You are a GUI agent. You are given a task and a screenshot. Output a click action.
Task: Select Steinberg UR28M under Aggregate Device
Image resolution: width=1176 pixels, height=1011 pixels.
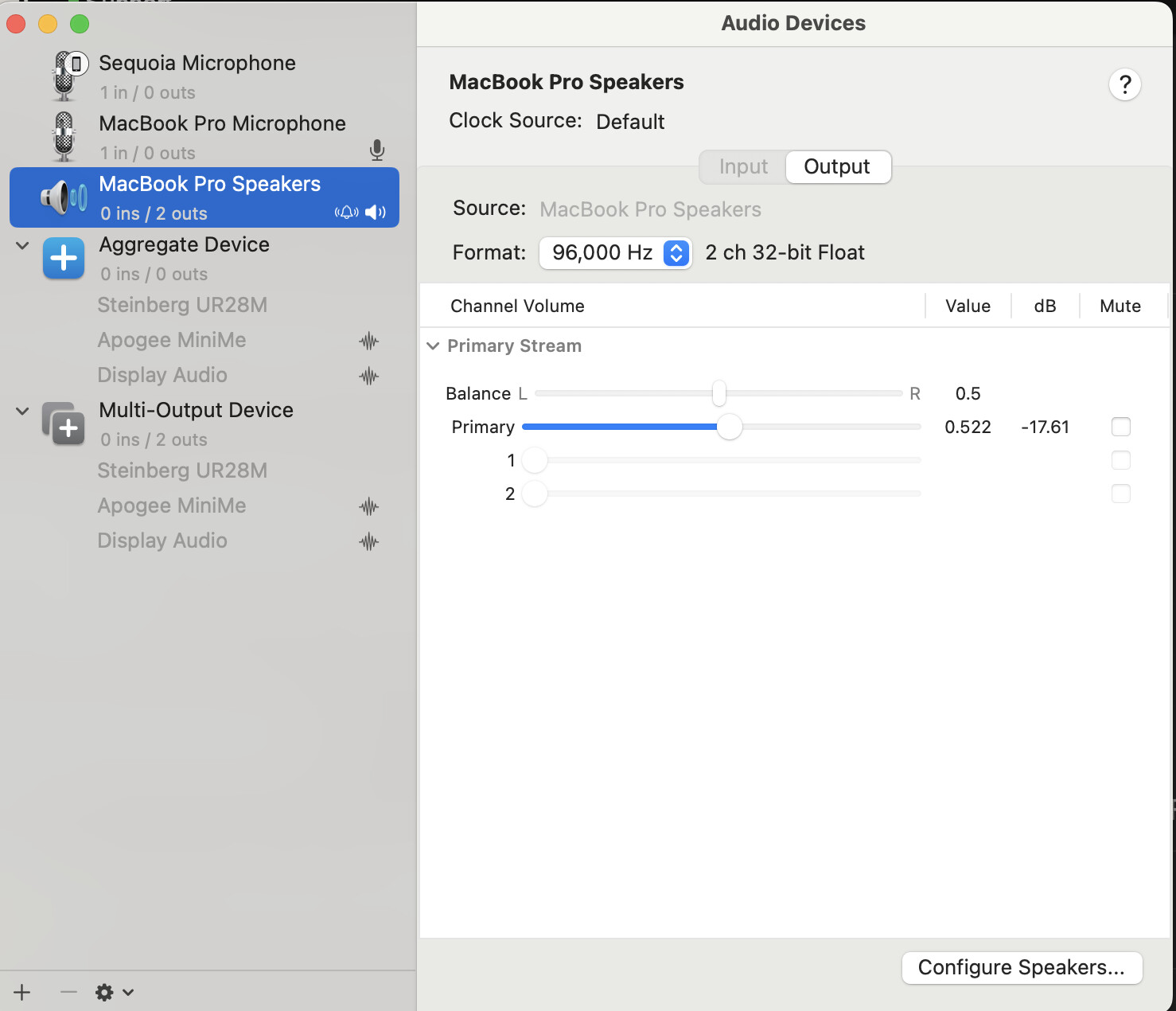tap(182, 305)
